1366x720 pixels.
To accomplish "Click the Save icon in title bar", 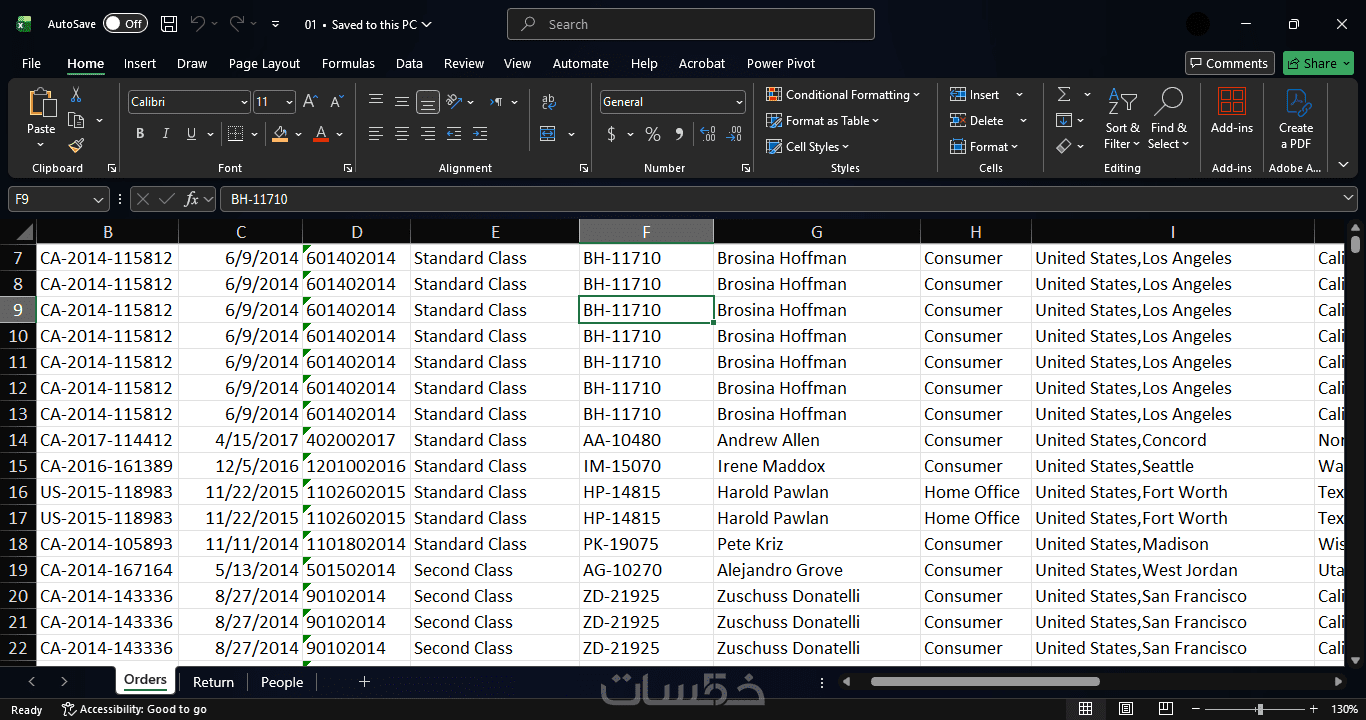I will coord(169,24).
